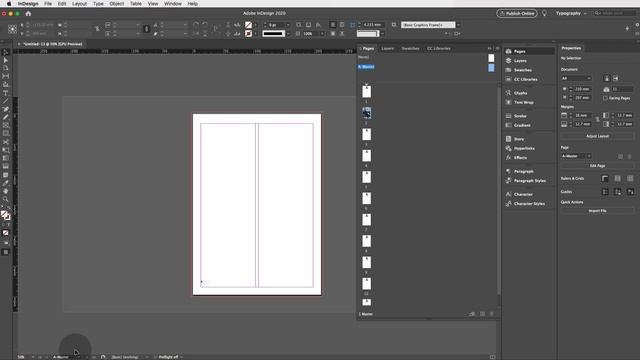Click the Adjust Layout button
The image size is (640, 360).
pos(598,136)
